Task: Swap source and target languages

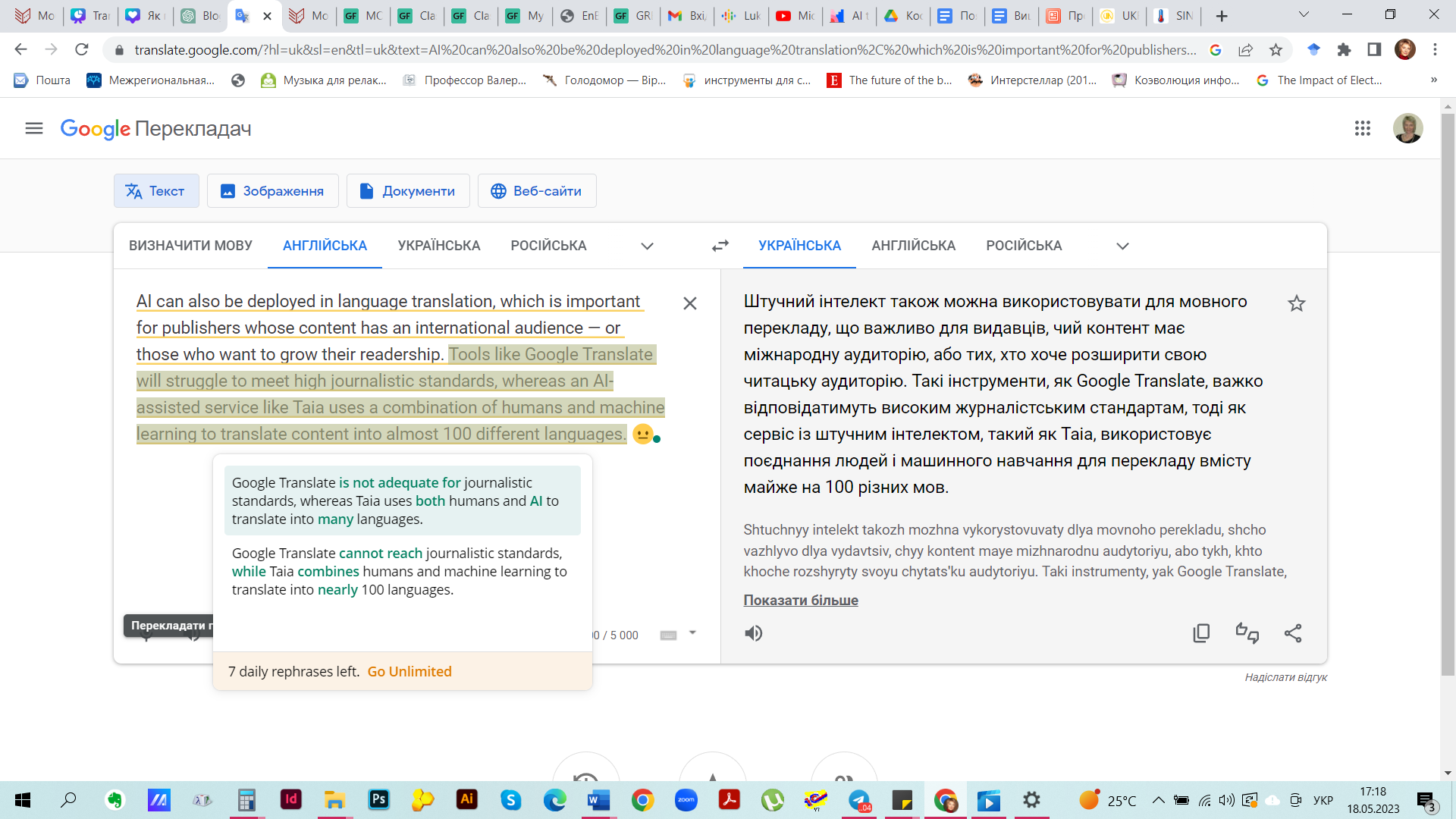Action: pos(720,246)
